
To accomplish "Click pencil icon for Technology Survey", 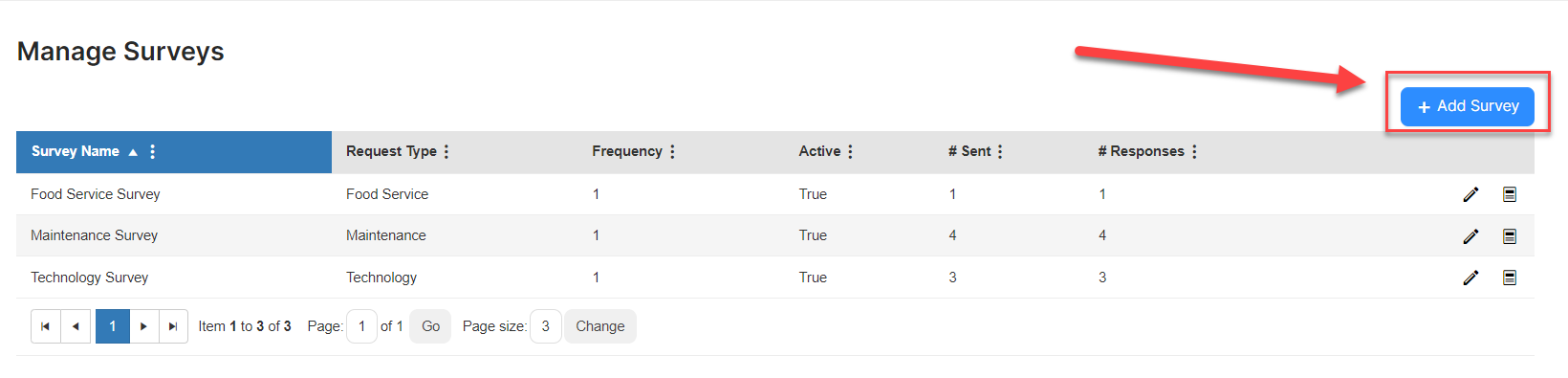I will point(1470,278).
